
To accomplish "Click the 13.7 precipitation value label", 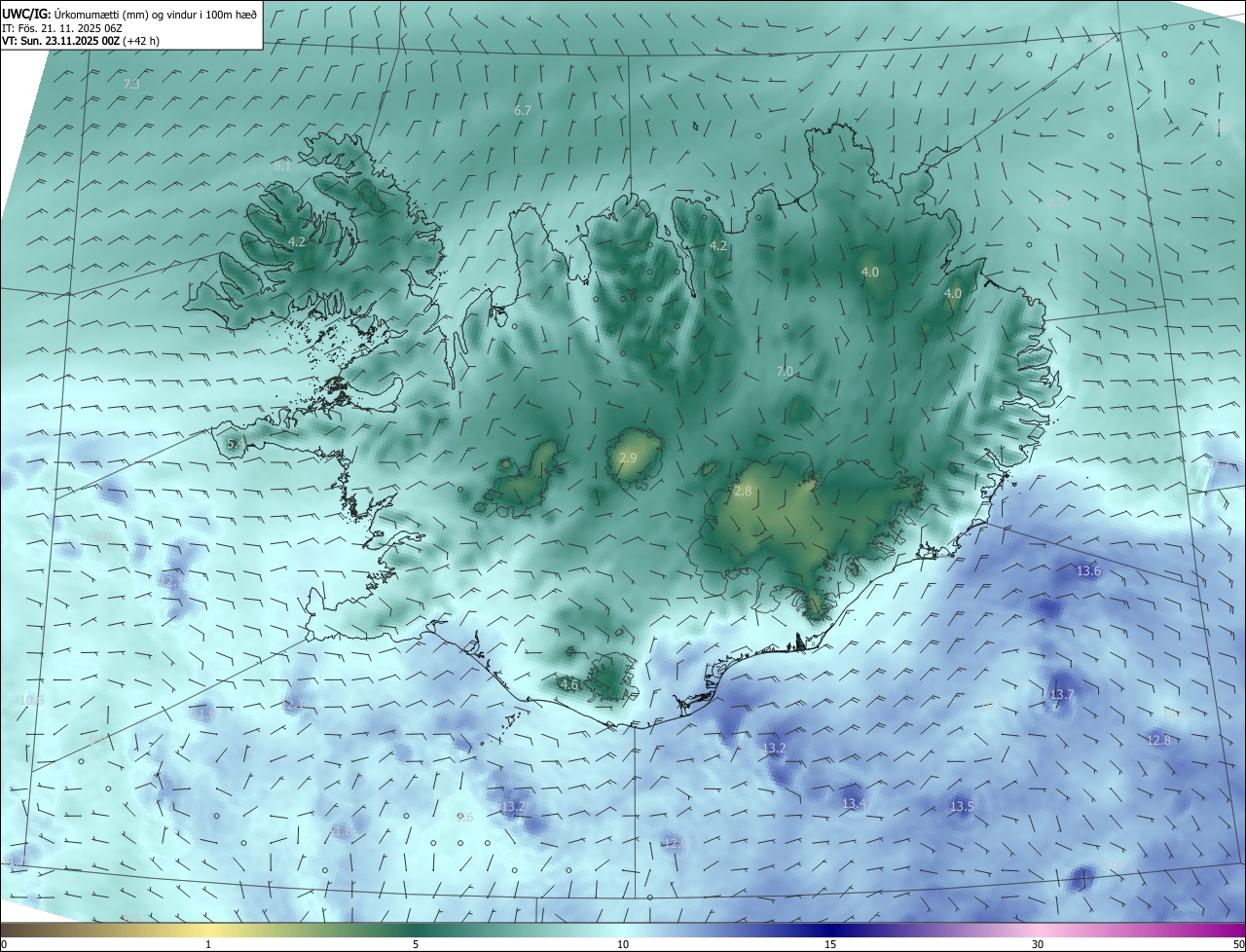I will (1061, 694).
